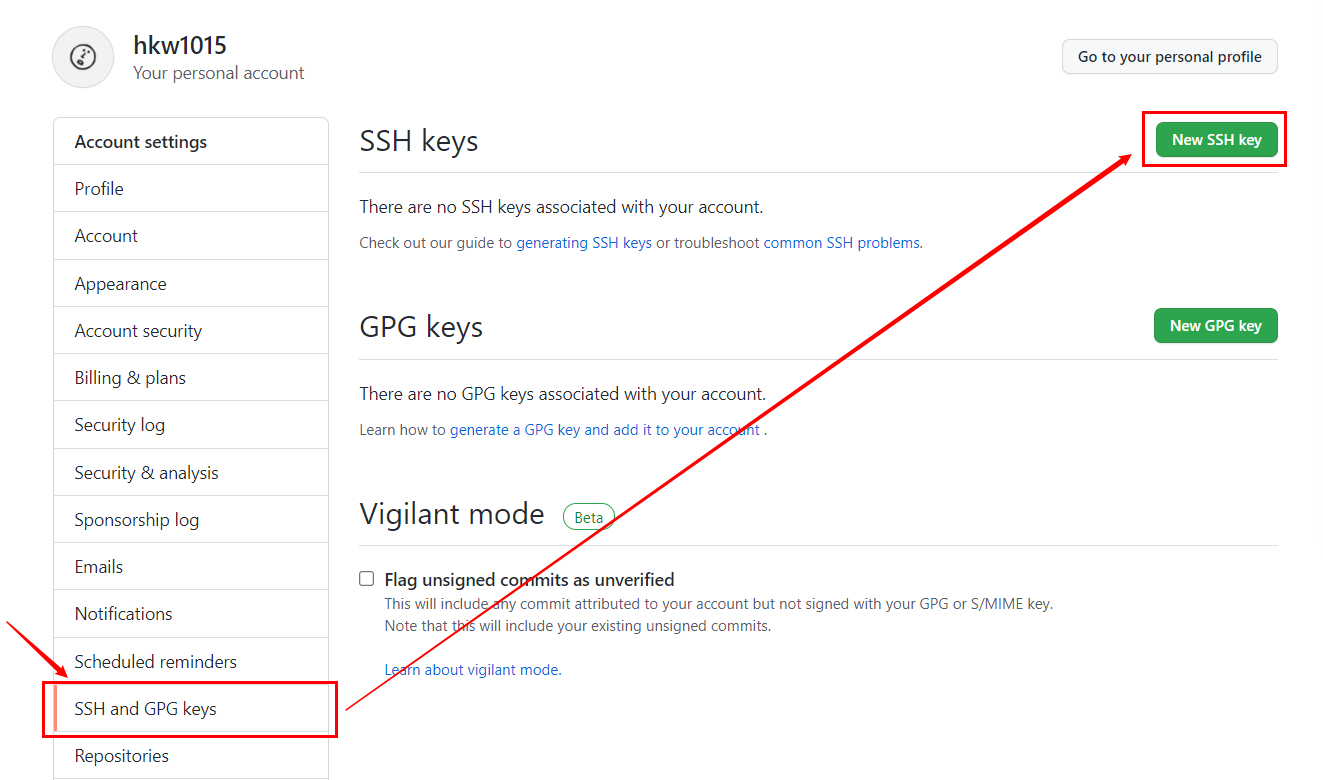Follow the generate a GPG key link
Screen dimensions: 1323x780
point(605,430)
